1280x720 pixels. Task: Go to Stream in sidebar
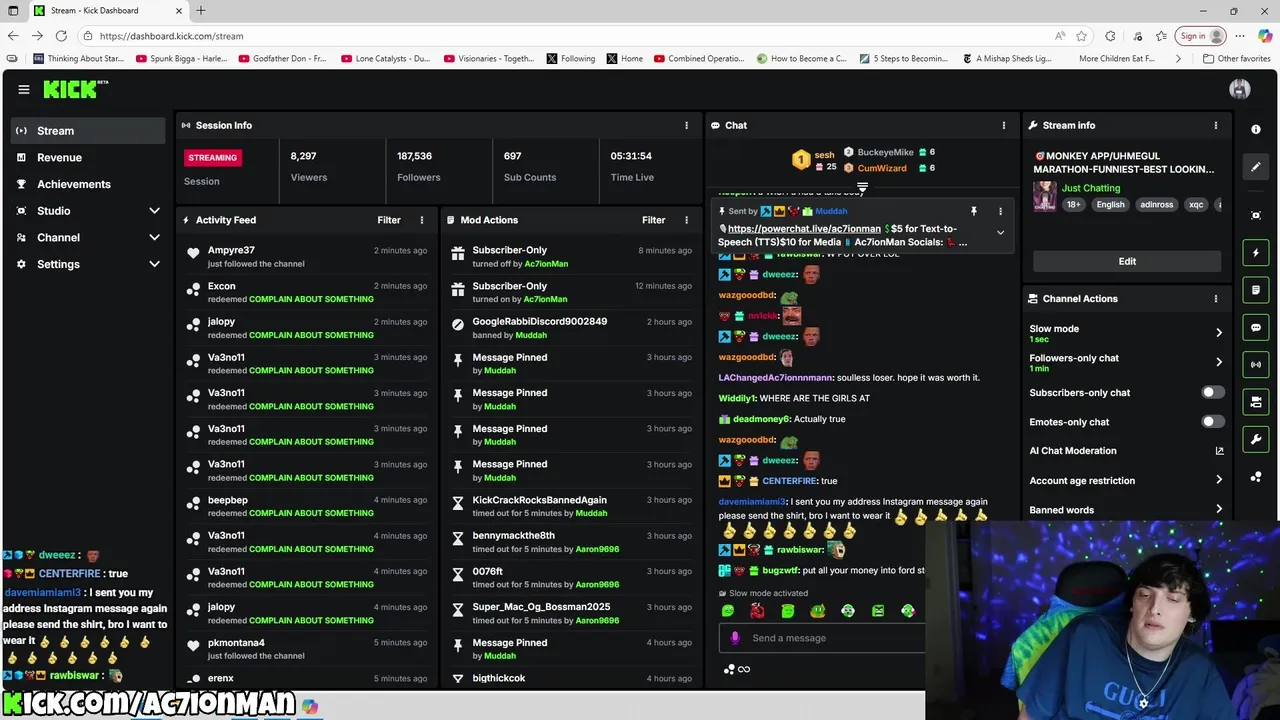point(88,131)
